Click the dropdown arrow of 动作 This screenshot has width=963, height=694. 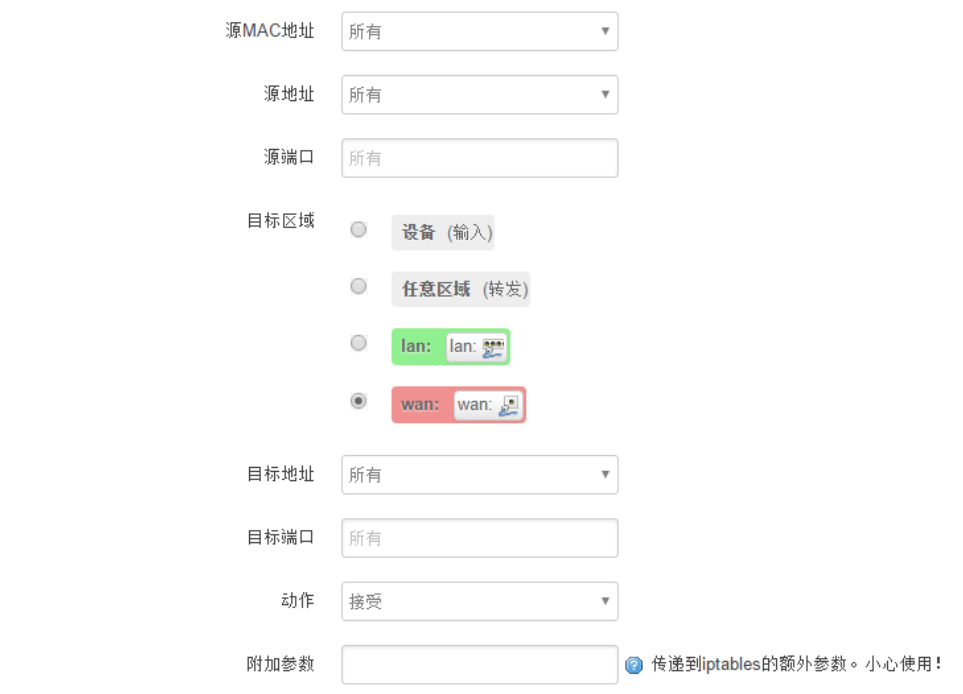click(x=605, y=601)
